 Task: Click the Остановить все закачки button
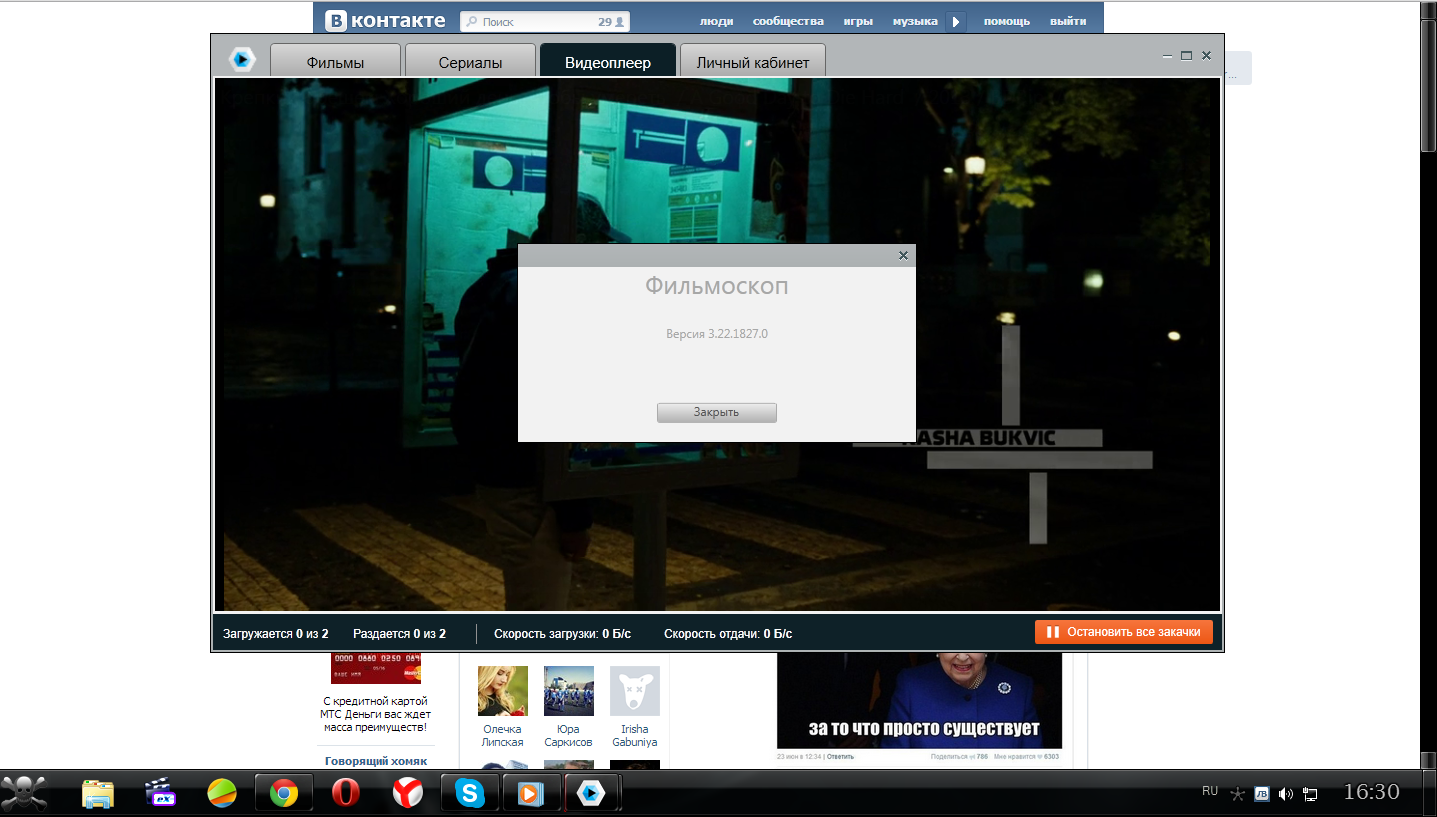click(x=1124, y=632)
